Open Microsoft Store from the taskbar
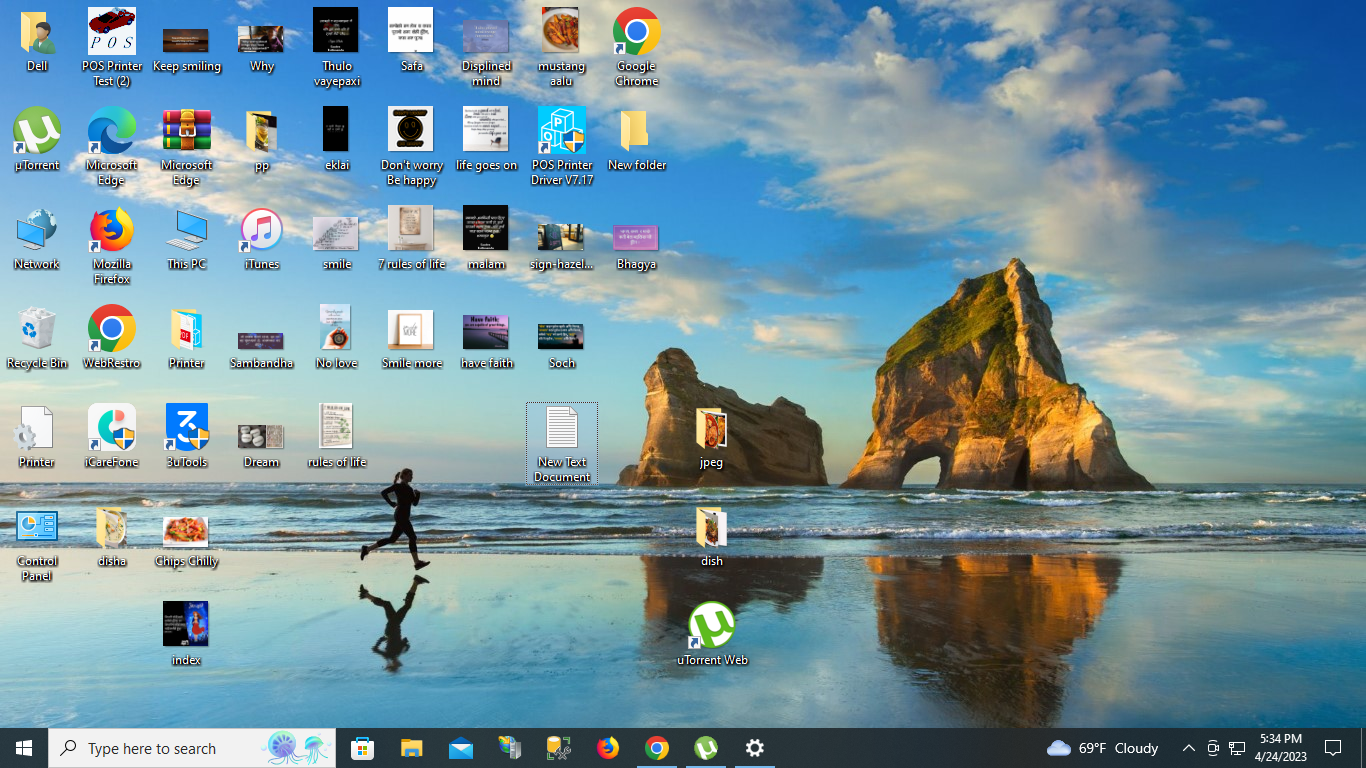 coord(362,748)
